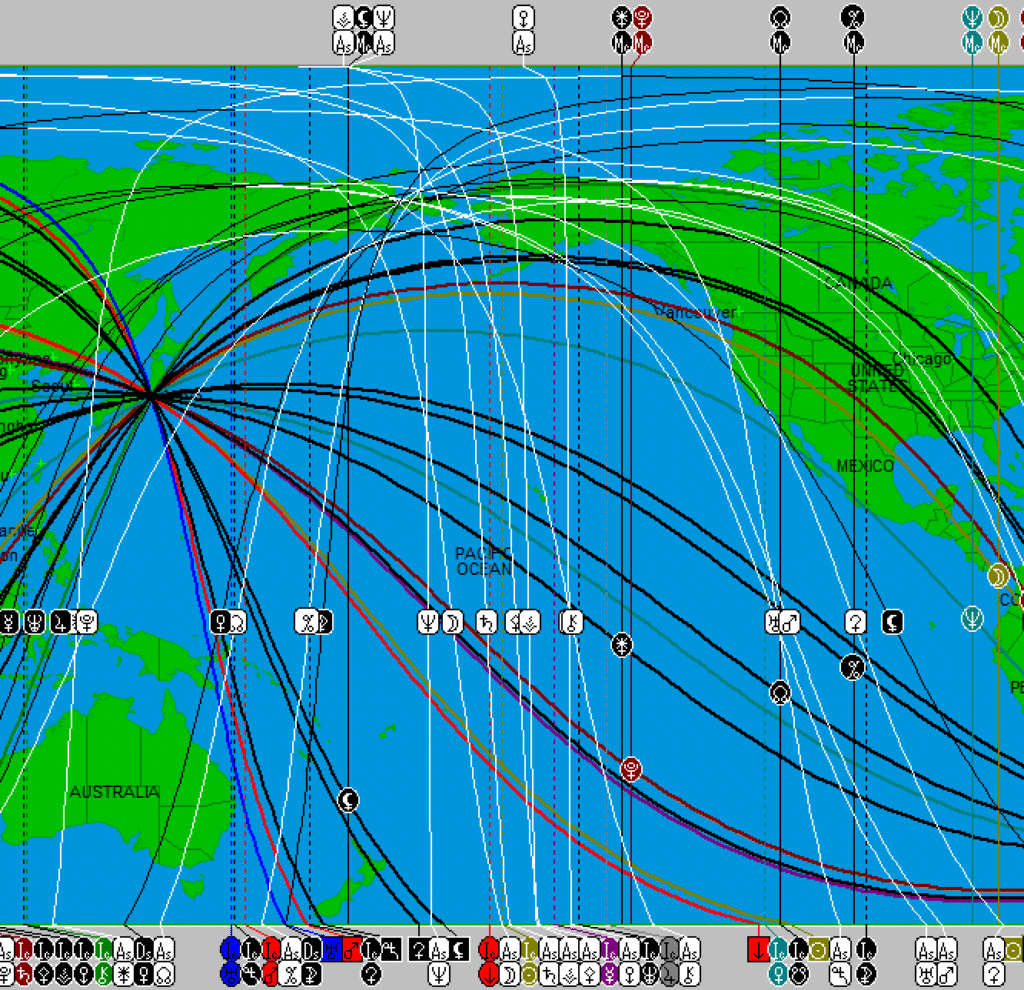Click the blue Uranus square in the bottom bar
The height and width of the screenshot is (990, 1024).
pyautogui.click(x=332, y=950)
